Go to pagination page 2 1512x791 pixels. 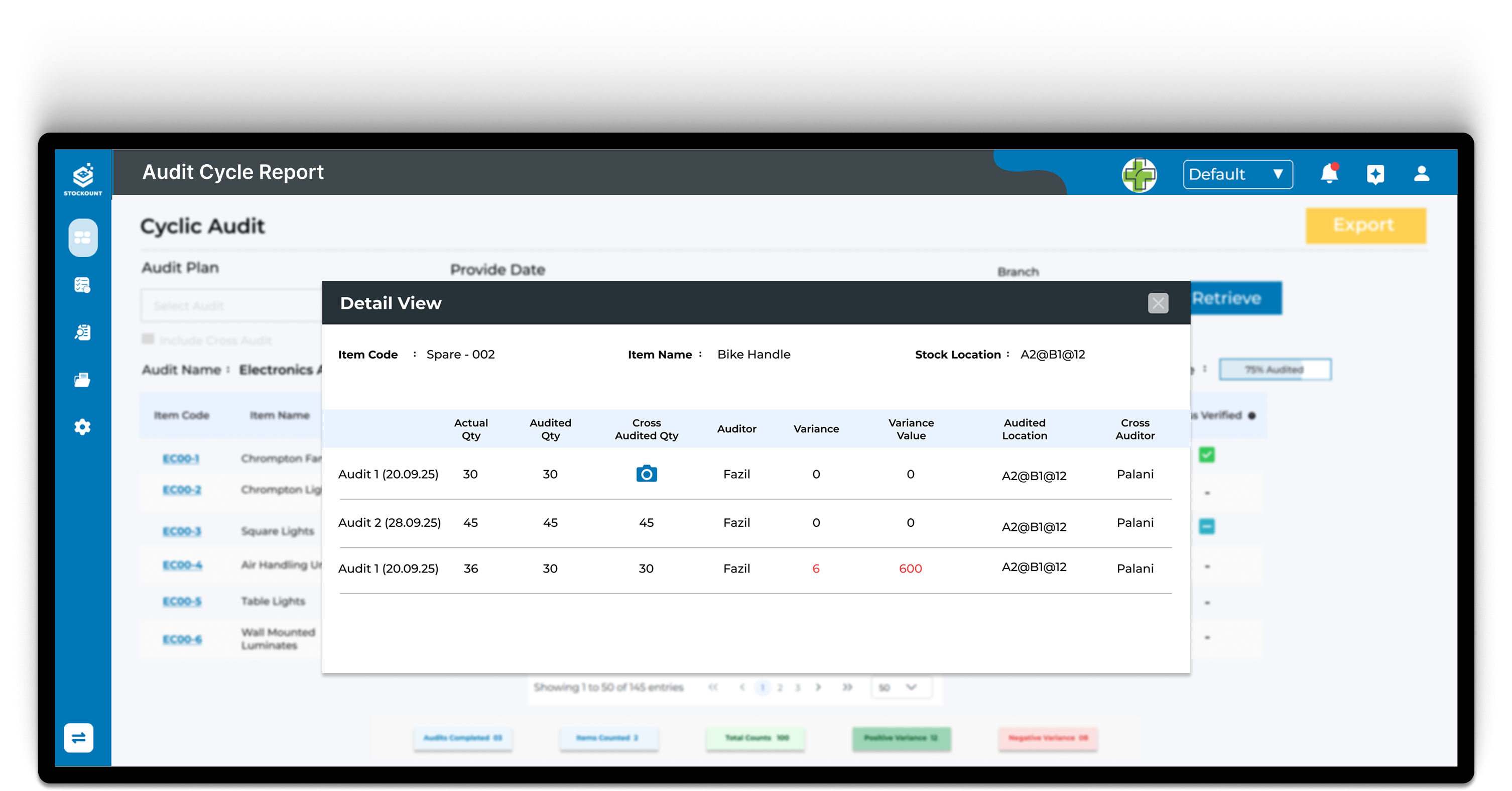(780, 688)
